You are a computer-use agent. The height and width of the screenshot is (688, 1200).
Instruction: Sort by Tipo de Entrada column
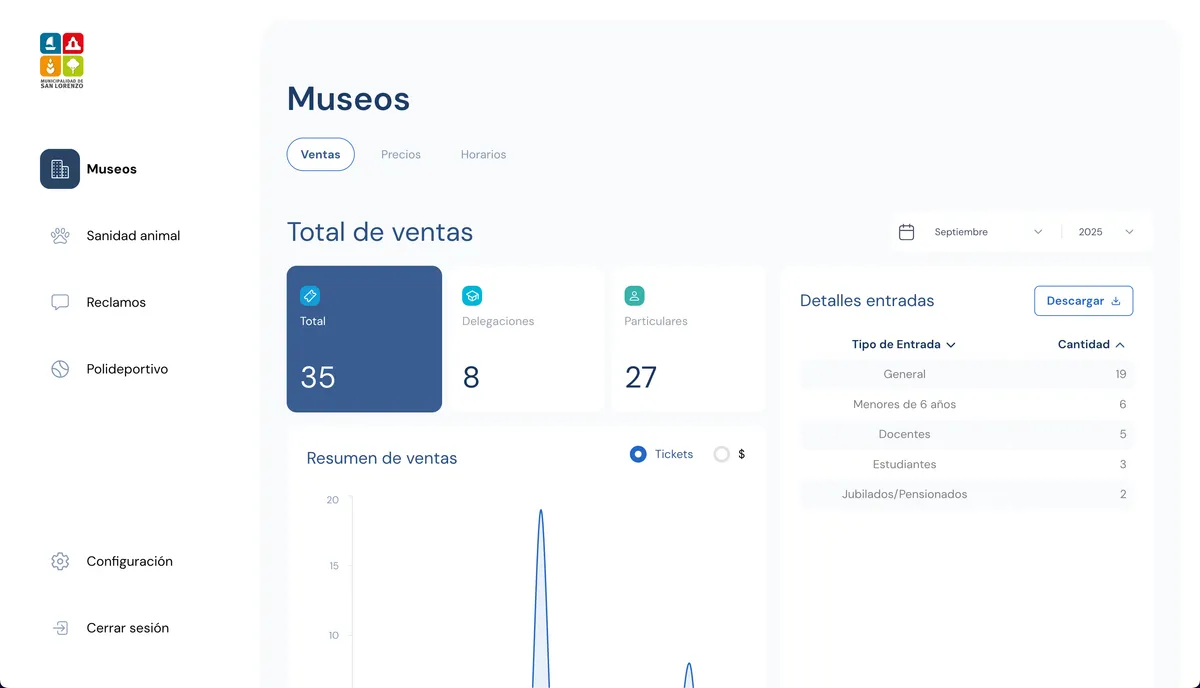pos(903,344)
